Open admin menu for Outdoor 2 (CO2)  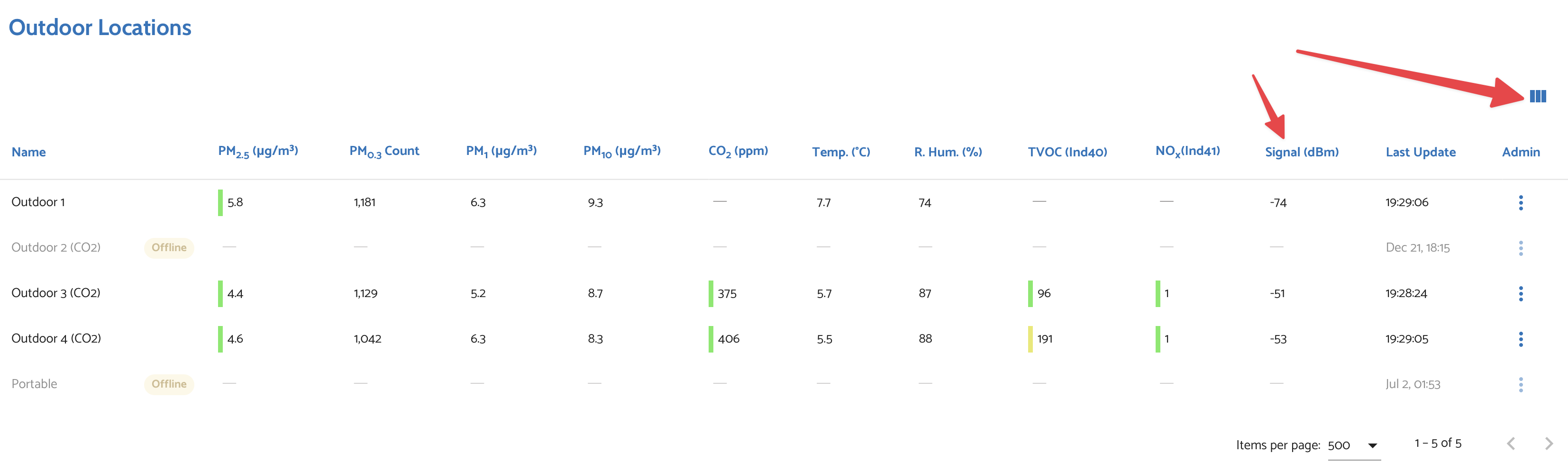pos(1521,248)
